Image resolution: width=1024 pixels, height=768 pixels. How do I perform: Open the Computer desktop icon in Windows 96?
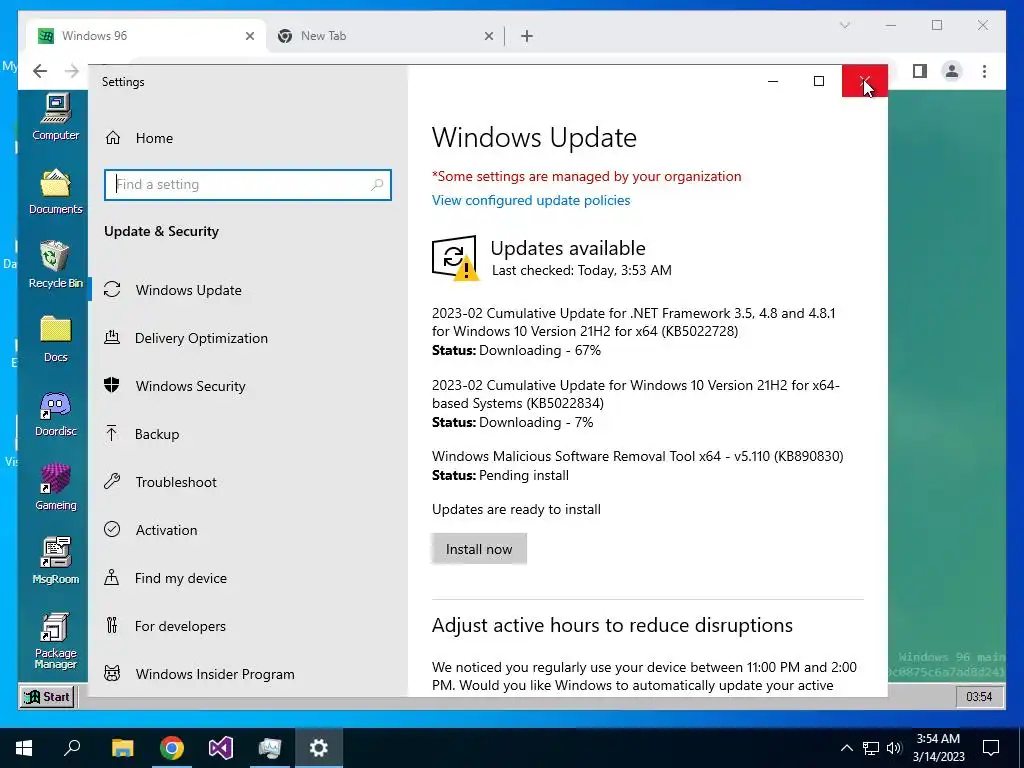point(56,117)
